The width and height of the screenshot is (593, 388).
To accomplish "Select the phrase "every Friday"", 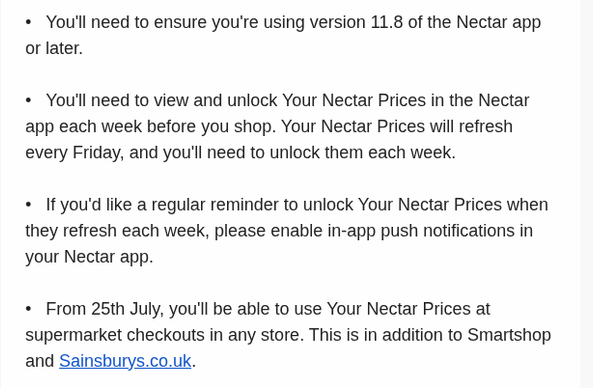I will coord(73,153).
